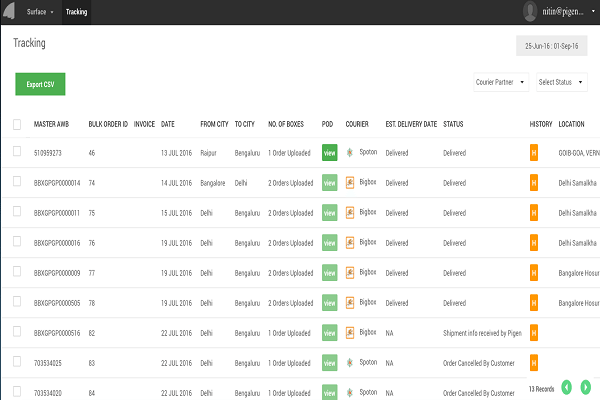Click Spoton courier icon for order 510999273
600x400 pixels.
click(x=350, y=153)
